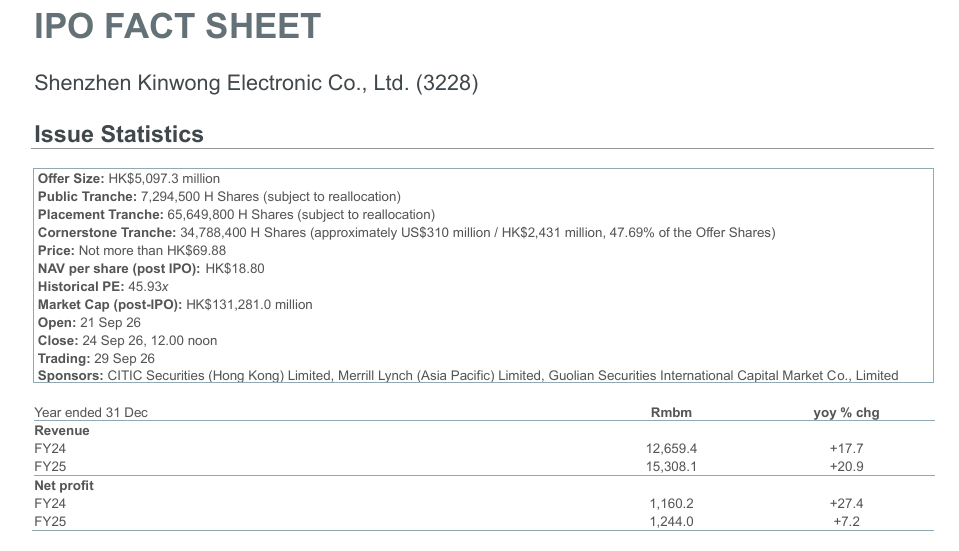
Task: Click the yoy % chg column header
Action: click(846, 413)
